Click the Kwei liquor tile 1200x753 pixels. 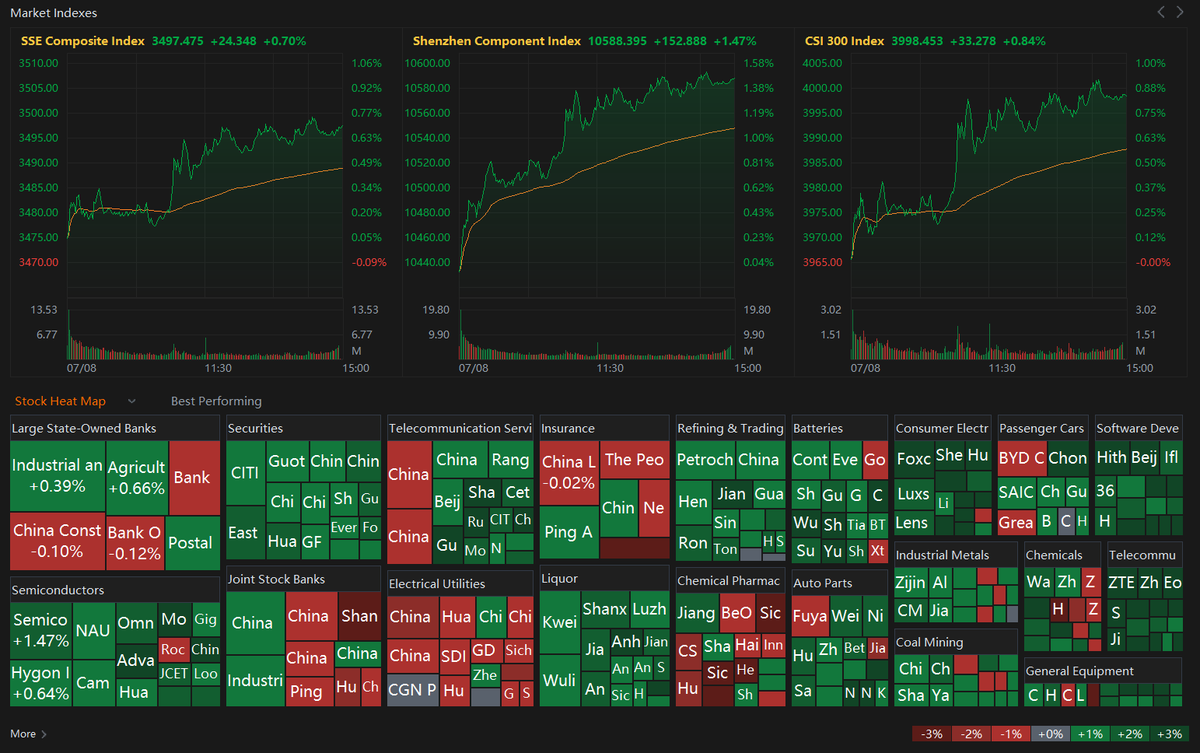(560, 622)
